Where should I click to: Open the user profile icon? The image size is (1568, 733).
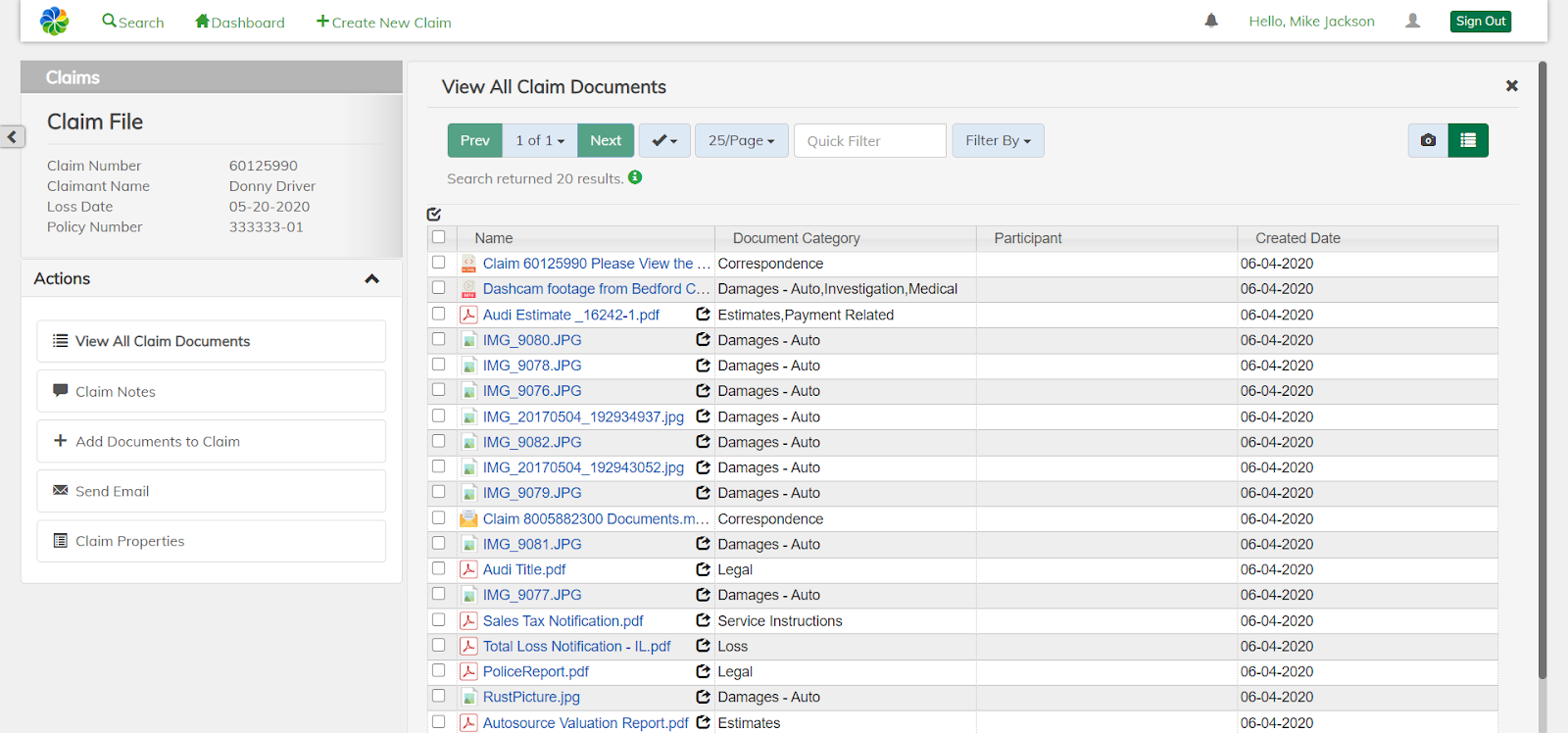click(x=1412, y=21)
